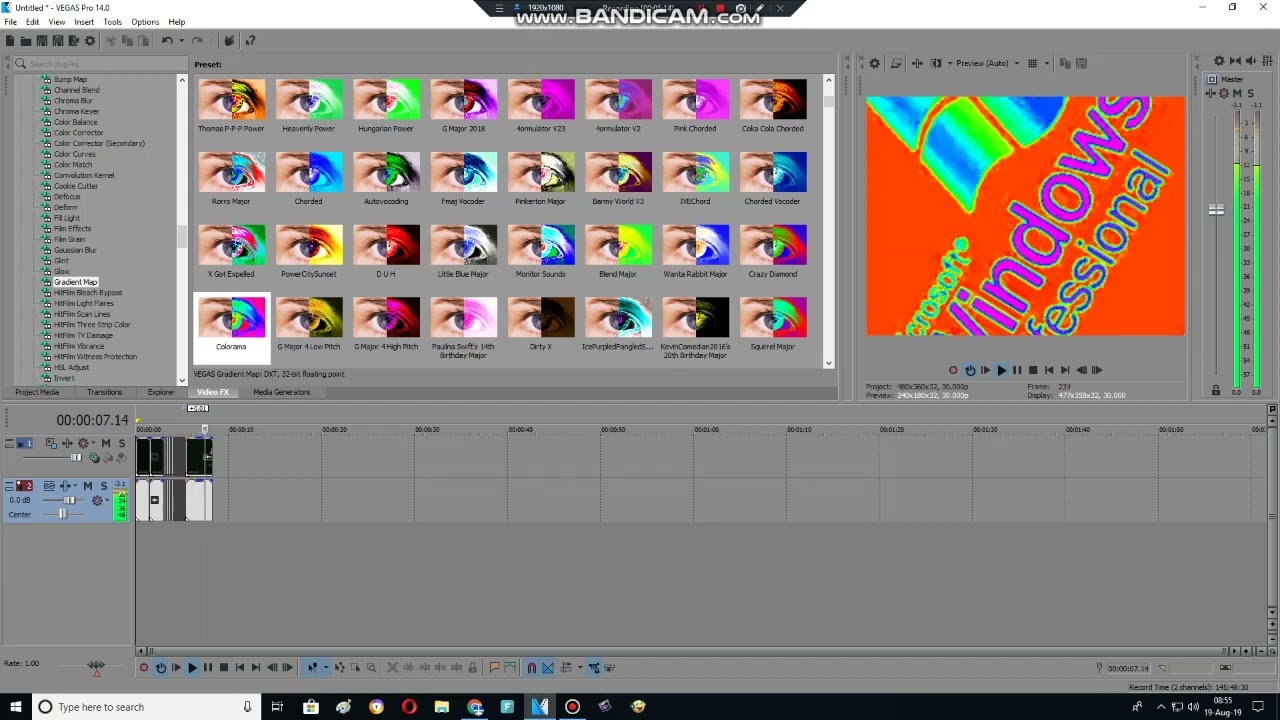
Task: Open Track FX icon on video track 1
Action: coord(67,443)
